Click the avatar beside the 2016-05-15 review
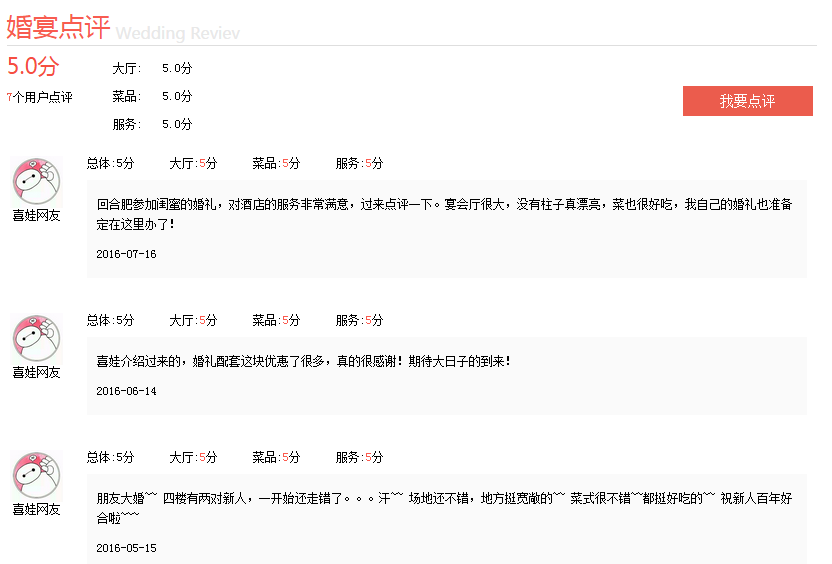832x564 pixels. point(36,475)
